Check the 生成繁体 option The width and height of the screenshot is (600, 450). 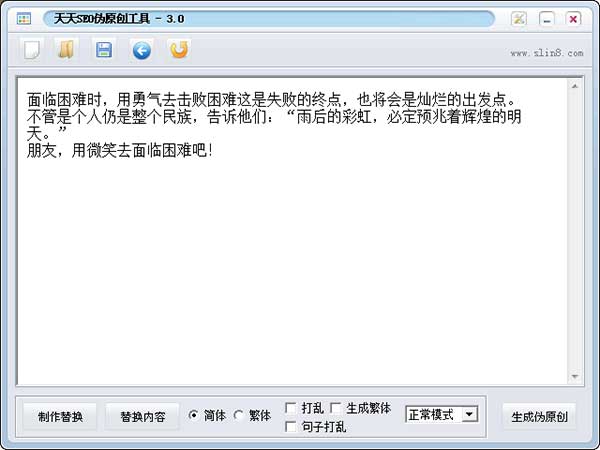click(x=336, y=408)
